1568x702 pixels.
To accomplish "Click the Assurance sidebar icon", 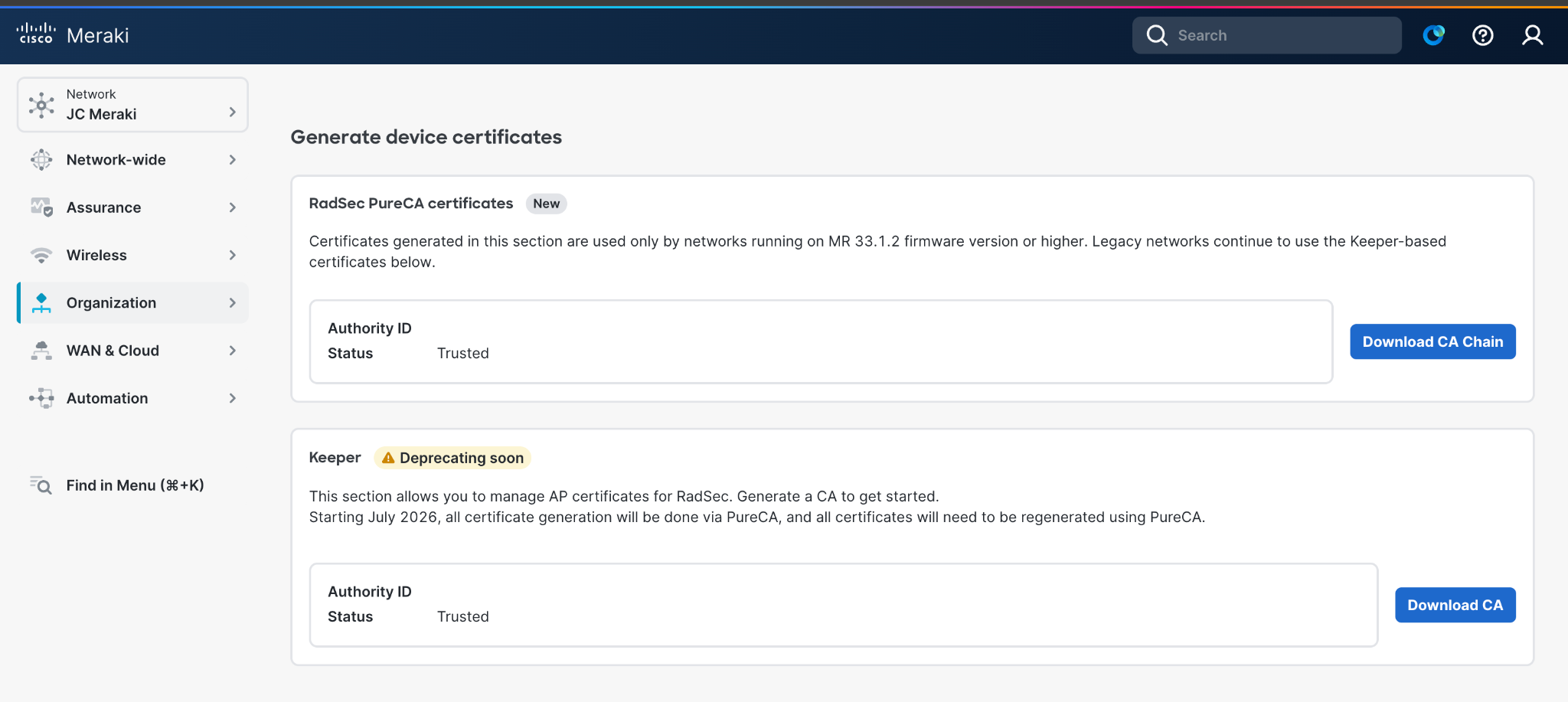I will click(x=41, y=207).
